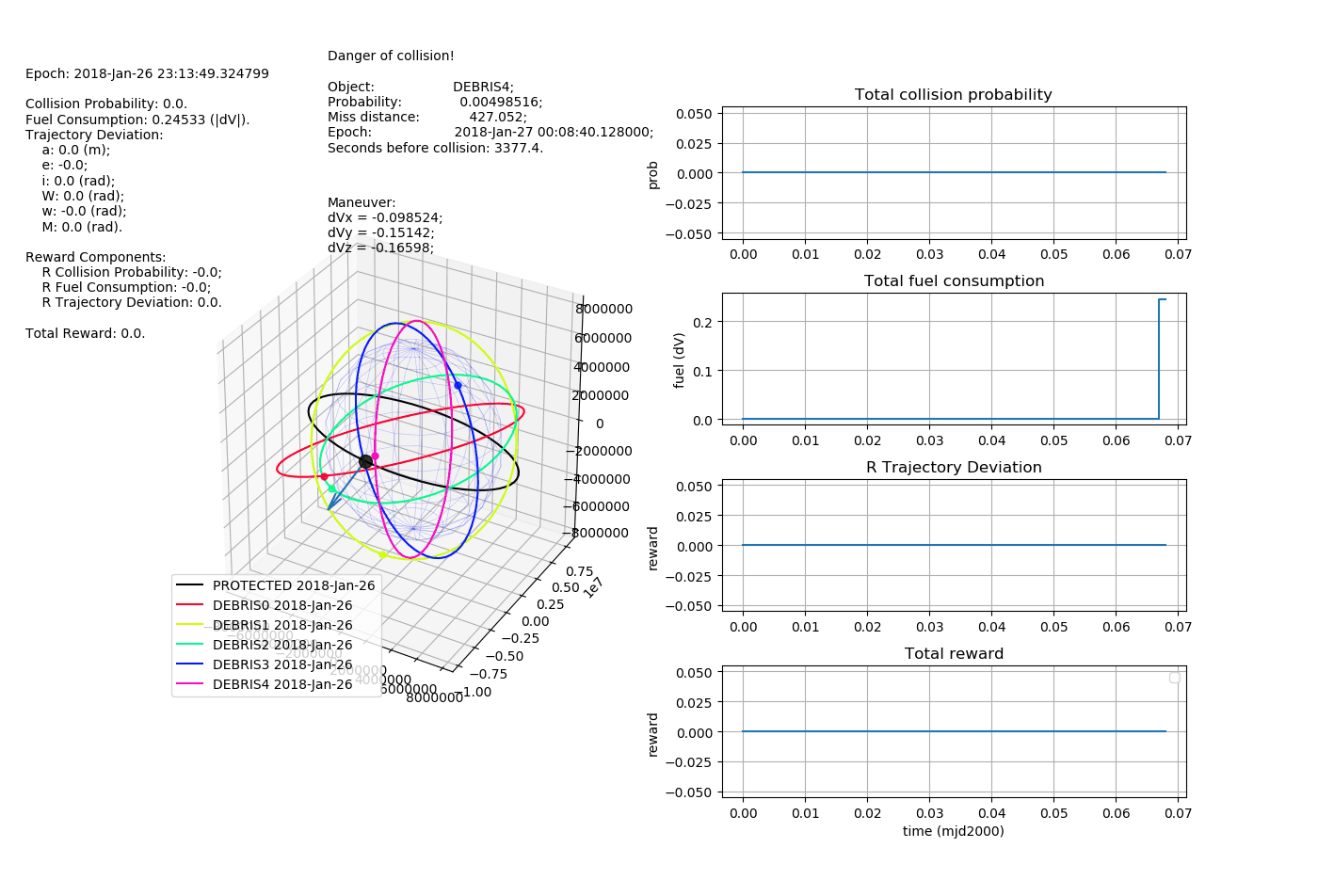Click the Maneuver heading text
Image resolution: width=1318 pixels, height=896 pixels.
(x=362, y=202)
